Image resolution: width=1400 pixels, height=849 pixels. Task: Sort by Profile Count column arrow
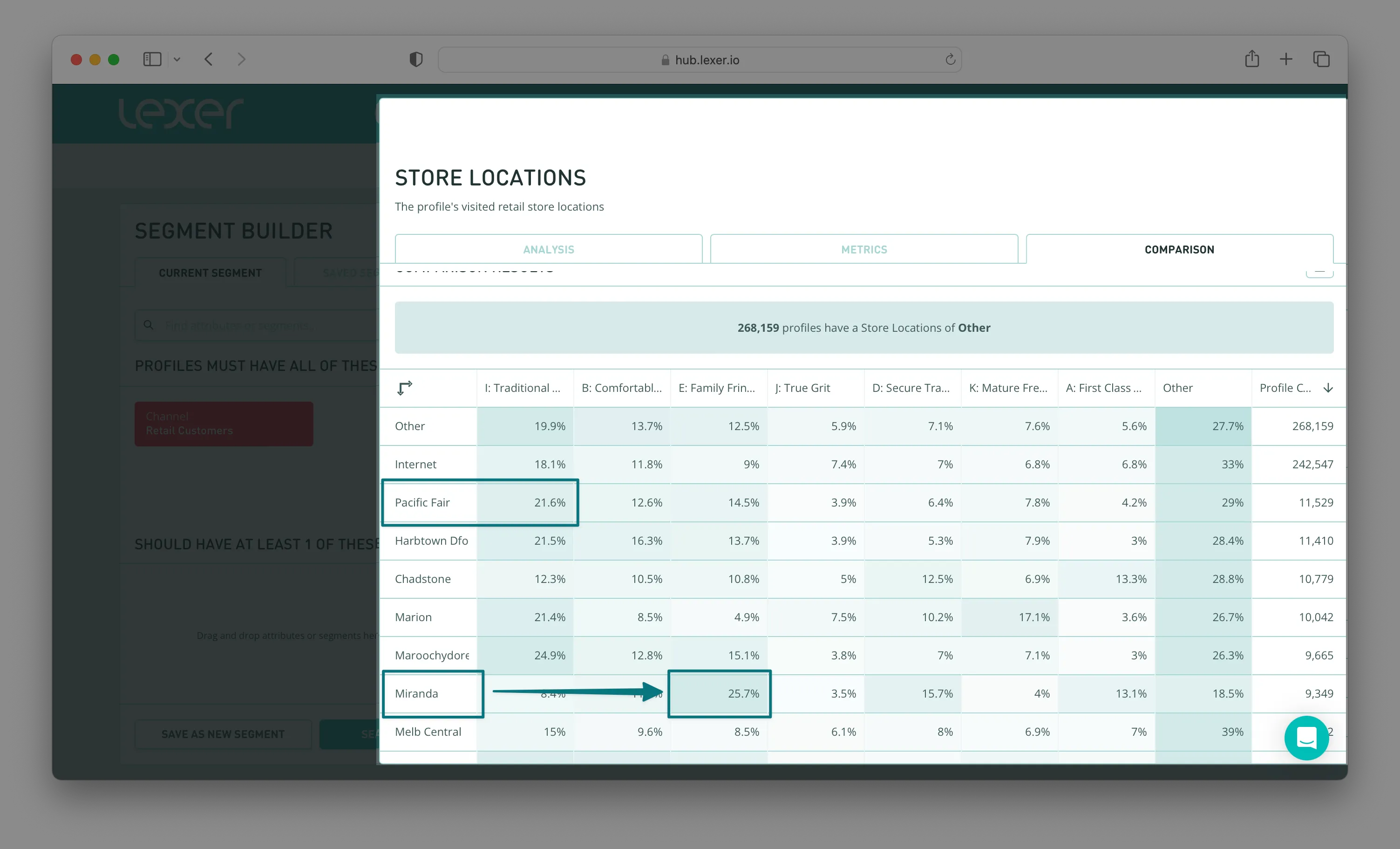coord(1328,388)
